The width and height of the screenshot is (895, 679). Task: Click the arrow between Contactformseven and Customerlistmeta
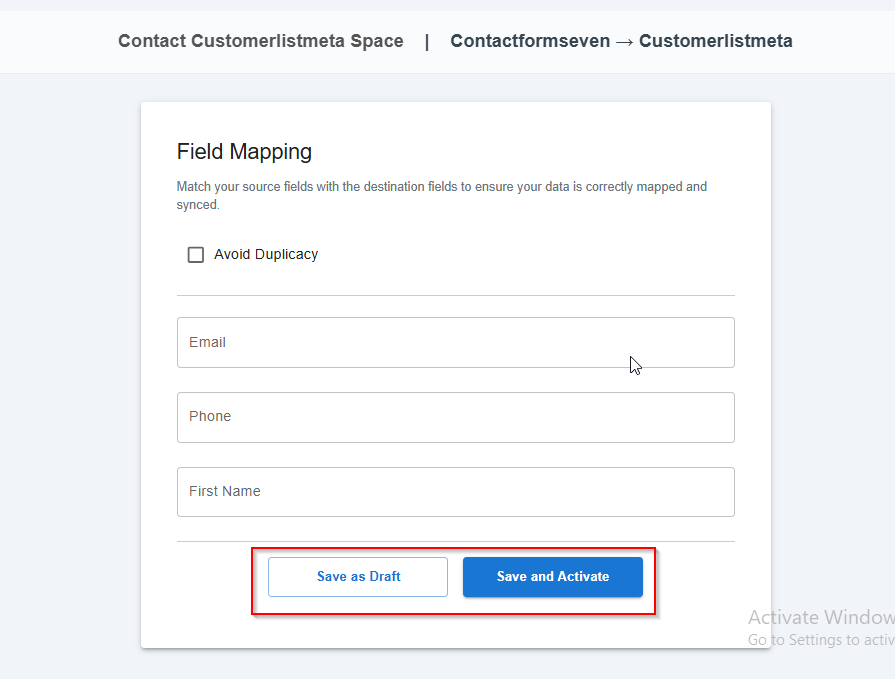(624, 42)
